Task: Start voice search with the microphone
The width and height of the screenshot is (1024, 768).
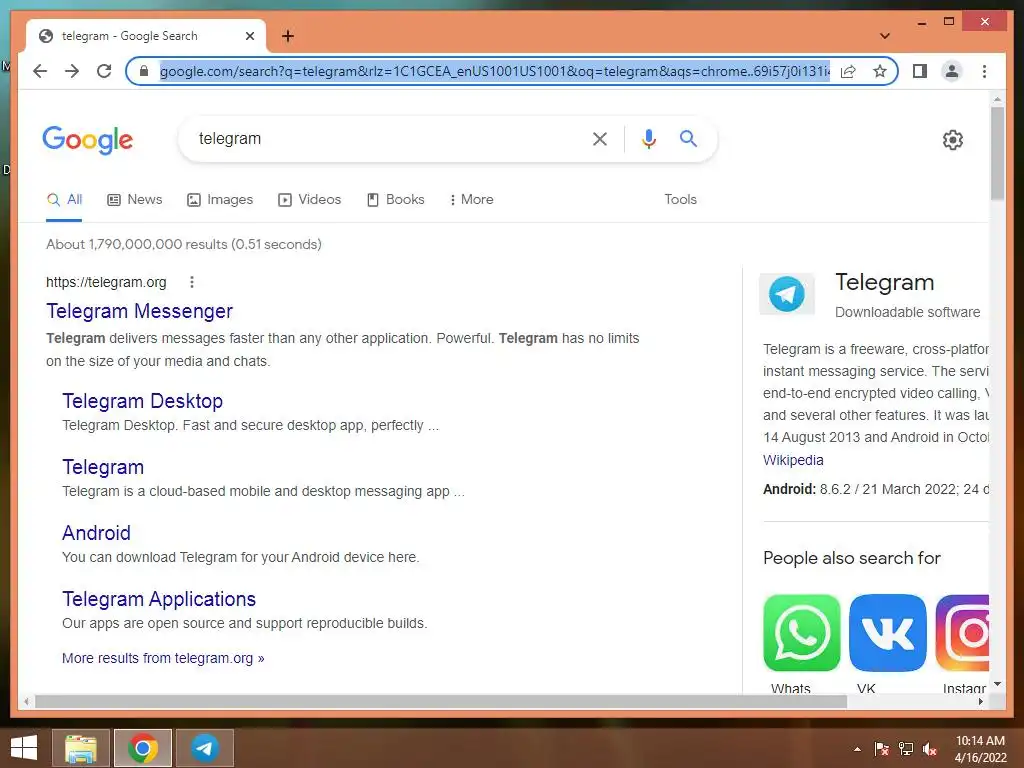Action: coord(648,138)
